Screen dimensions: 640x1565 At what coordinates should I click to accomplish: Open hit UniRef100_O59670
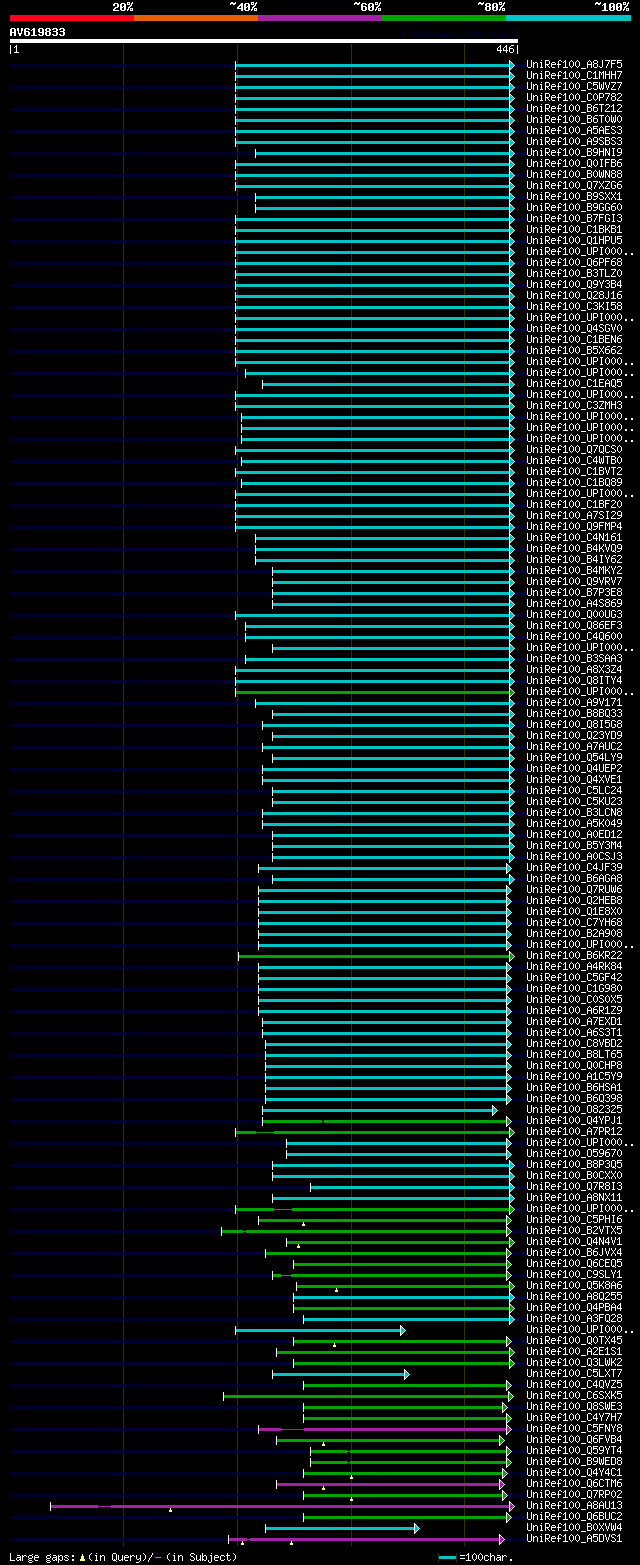tap(574, 1153)
